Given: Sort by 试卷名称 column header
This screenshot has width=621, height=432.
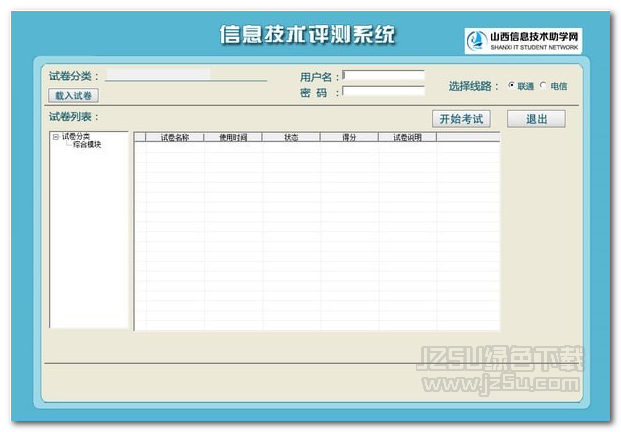Looking at the screenshot, I should [x=175, y=137].
